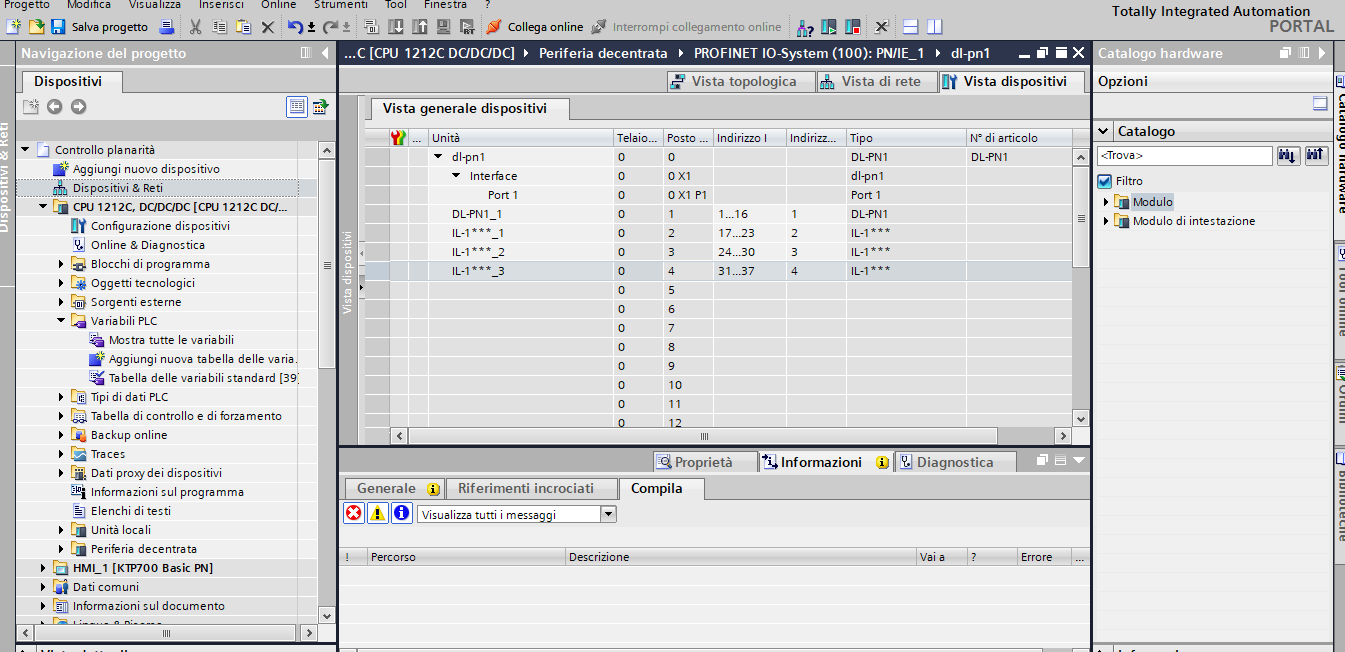Open Online & Diagnostica tree item
Screen dimensions: 1345x652
click(148, 245)
